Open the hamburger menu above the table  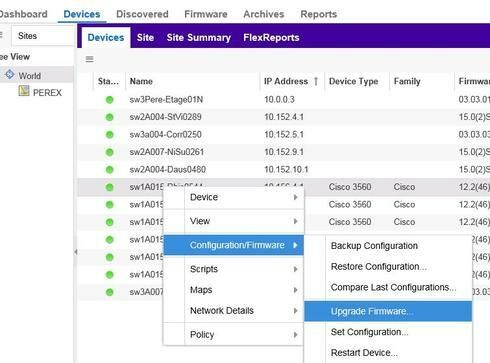pos(89,59)
